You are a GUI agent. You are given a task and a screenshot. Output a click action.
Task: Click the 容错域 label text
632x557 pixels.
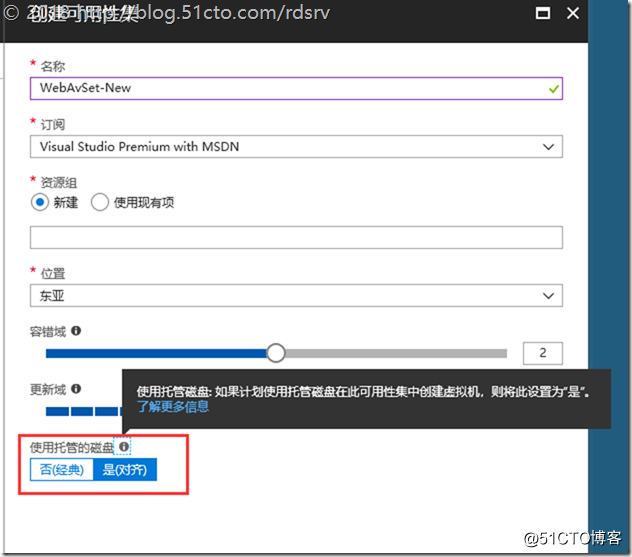pyautogui.click(x=48, y=331)
